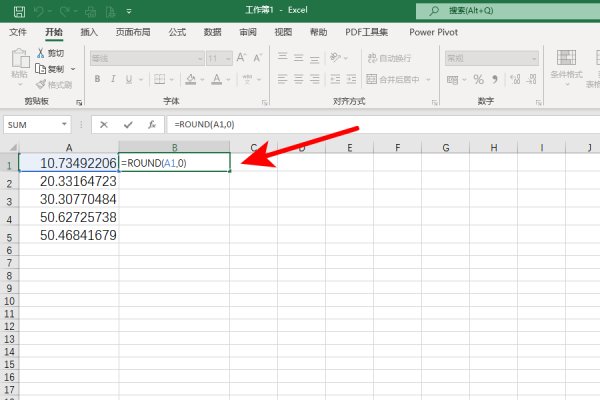The image size is (600, 400).
Task: Select cell containing 20.33164723
Action: 69,181
